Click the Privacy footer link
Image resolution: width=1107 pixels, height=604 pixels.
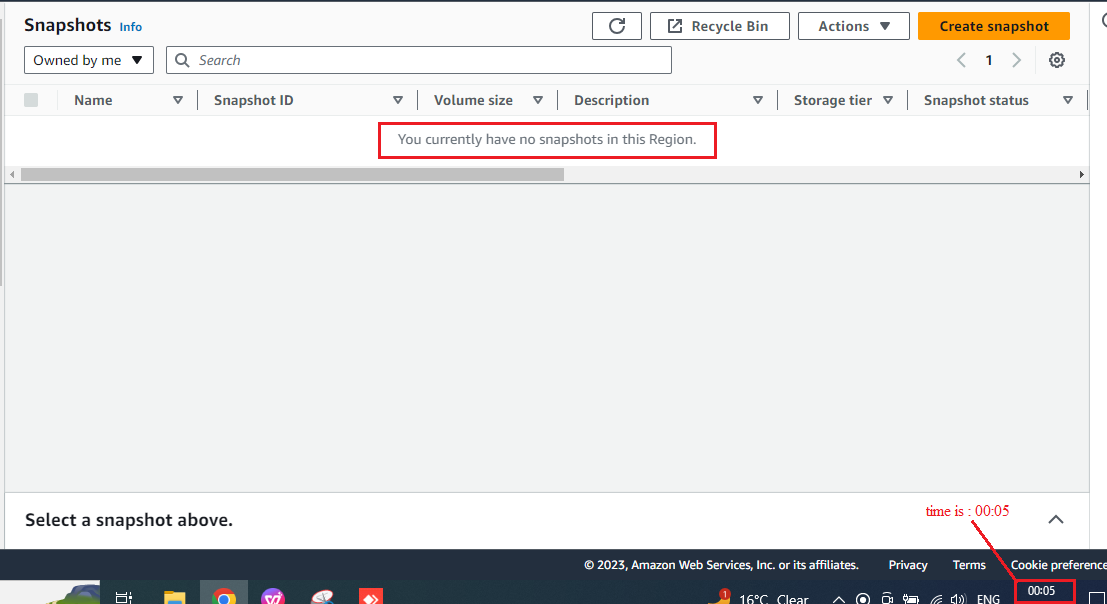908,564
